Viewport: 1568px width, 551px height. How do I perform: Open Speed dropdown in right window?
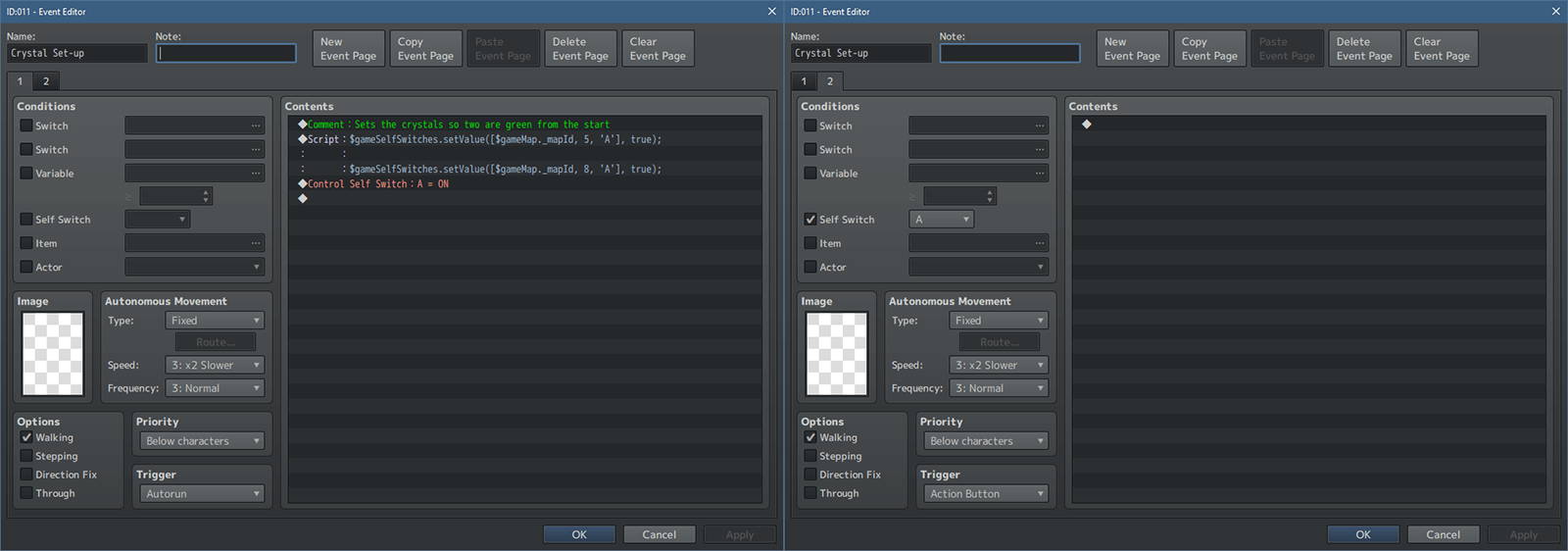pos(999,365)
